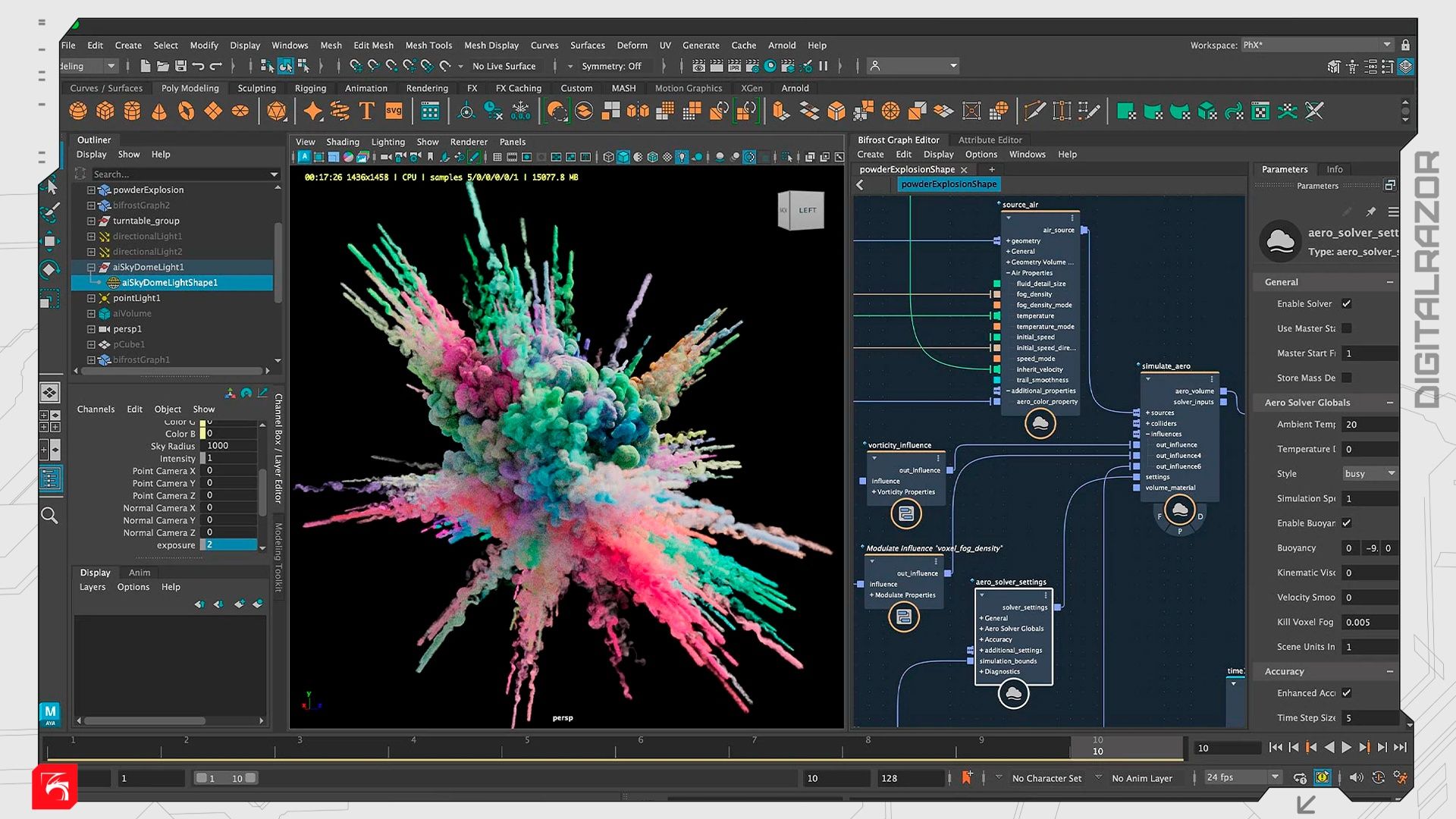The width and height of the screenshot is (1456, 819).
Task: Open the Style dropdown set to busy
Action: point(1370,474)
